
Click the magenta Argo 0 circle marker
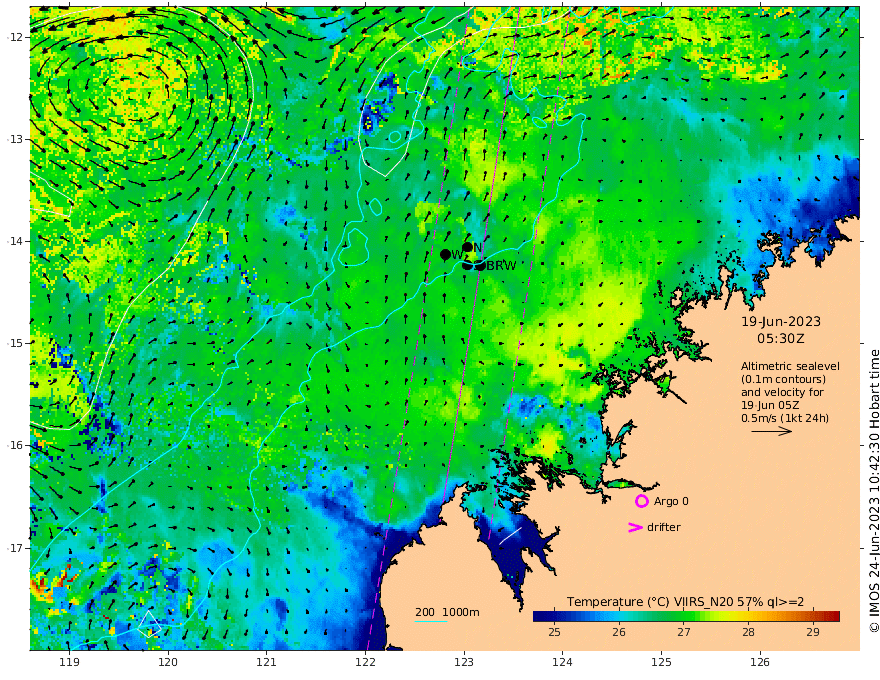[x=641, y=501]
